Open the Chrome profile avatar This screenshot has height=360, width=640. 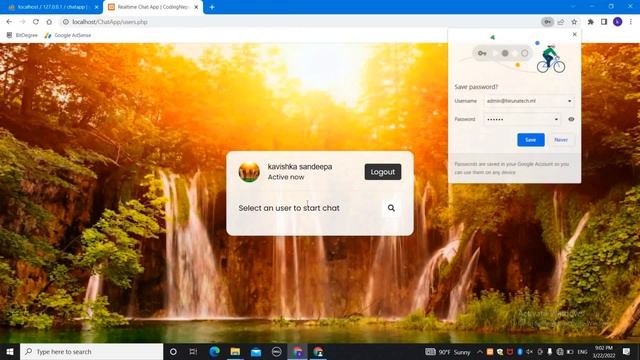(618, 22)
